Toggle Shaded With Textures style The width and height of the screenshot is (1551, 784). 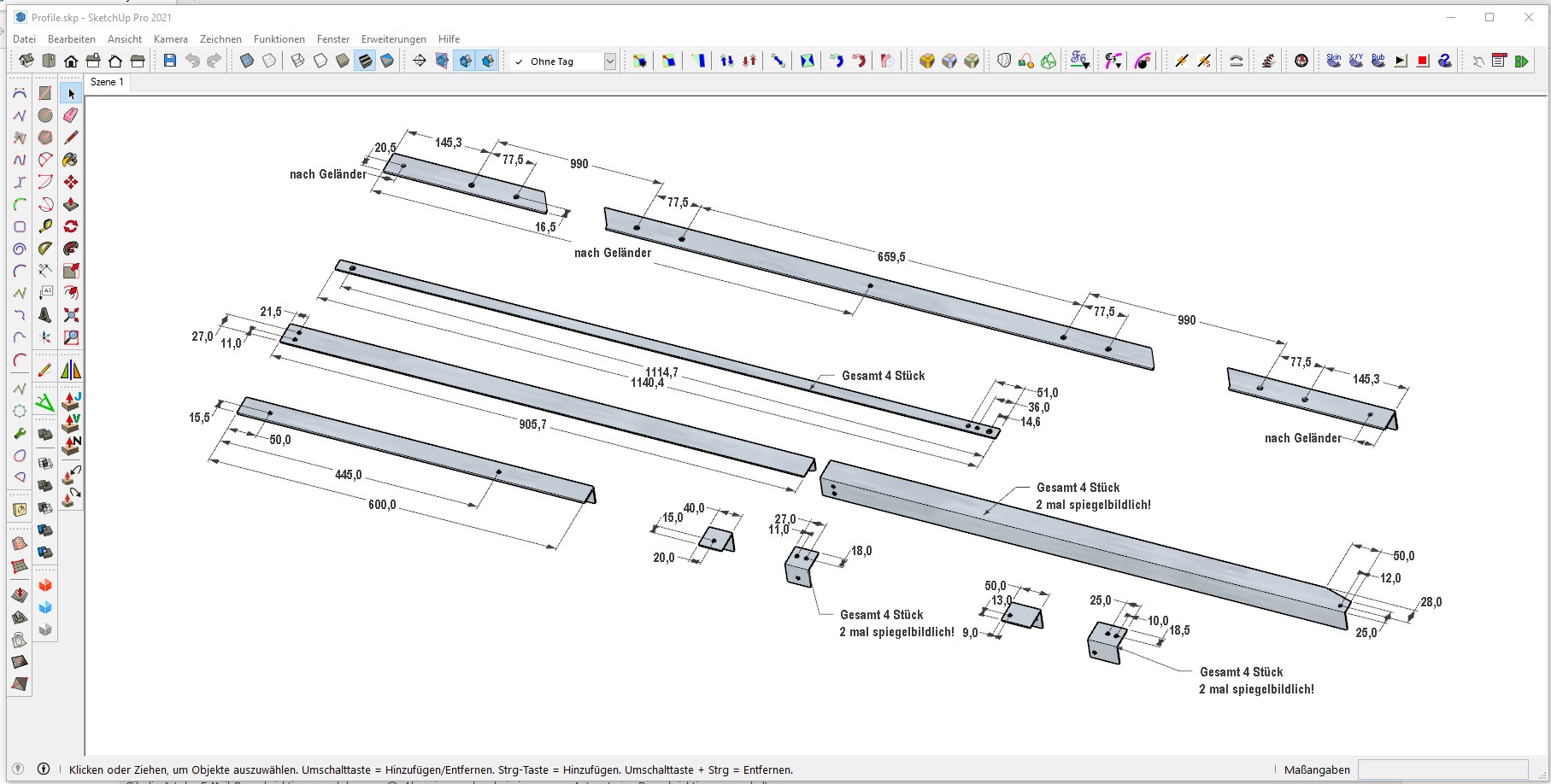[365, 61]
